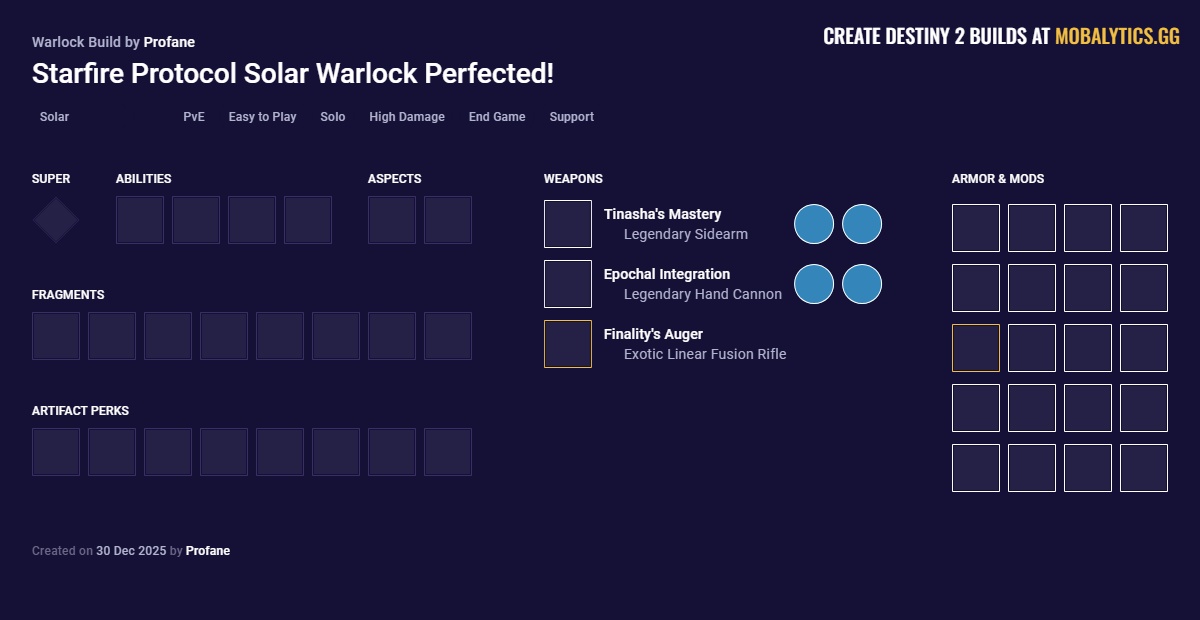Click the first blue perk circle on Tinasha's Mastery
The image size is (1200, 620).
click(812, 223)
